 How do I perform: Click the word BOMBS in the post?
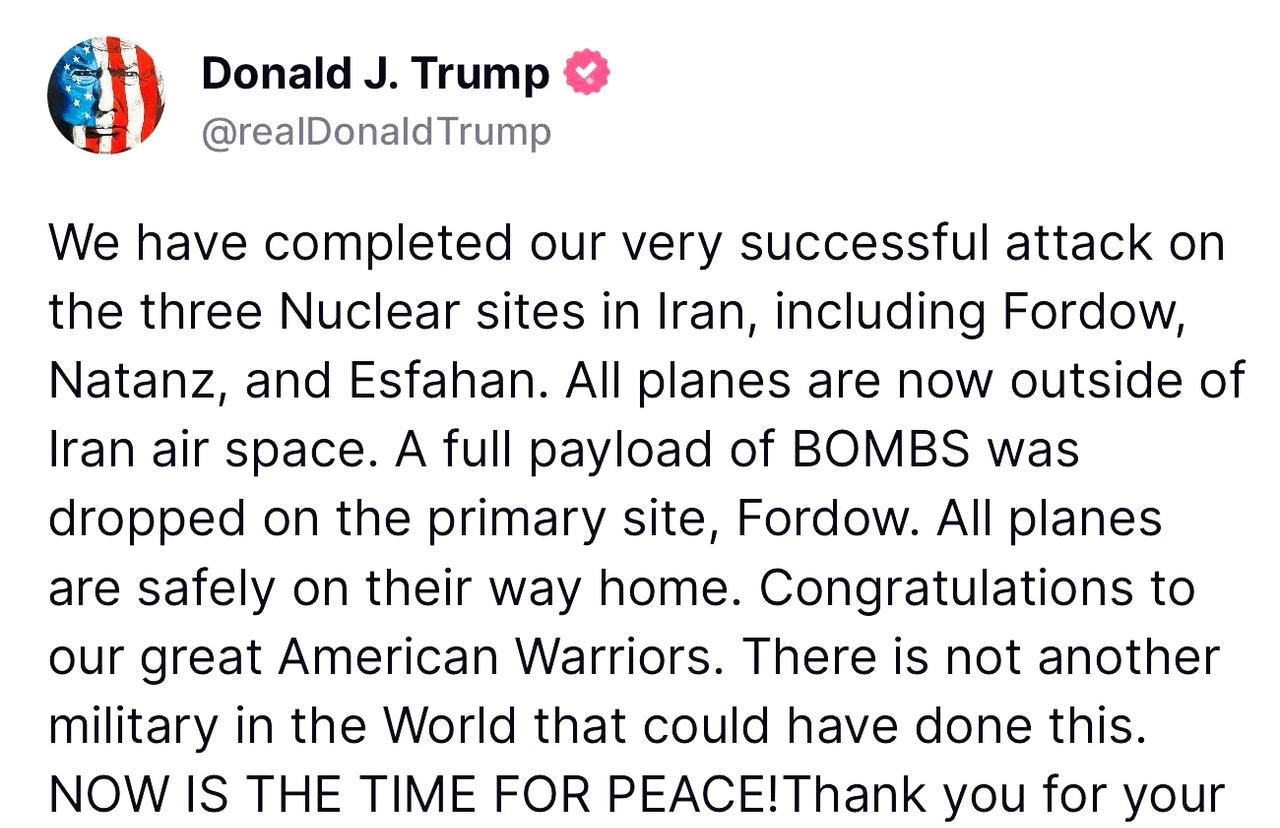point(881,451)
